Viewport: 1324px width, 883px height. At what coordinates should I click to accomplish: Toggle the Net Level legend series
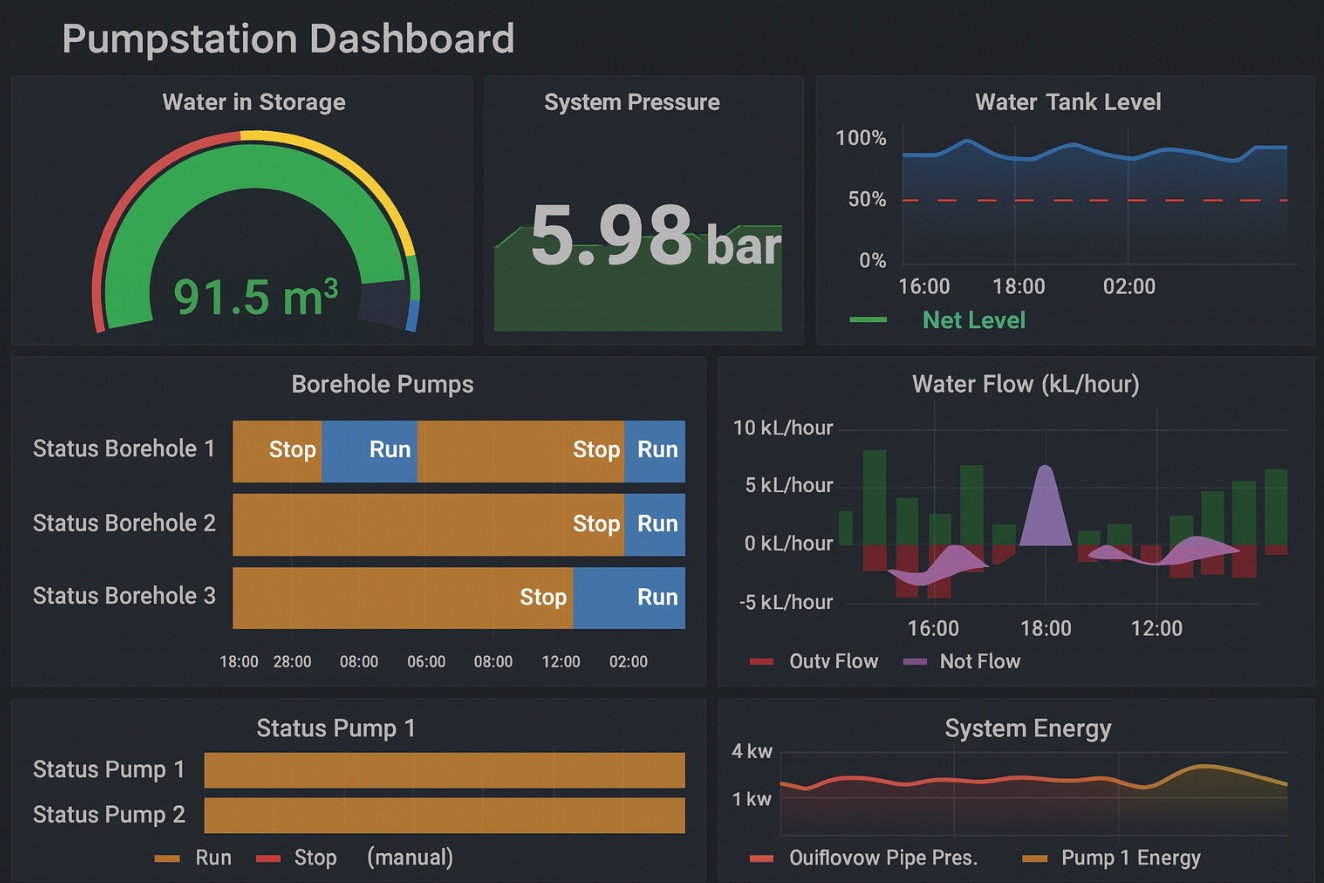(973, 320)
